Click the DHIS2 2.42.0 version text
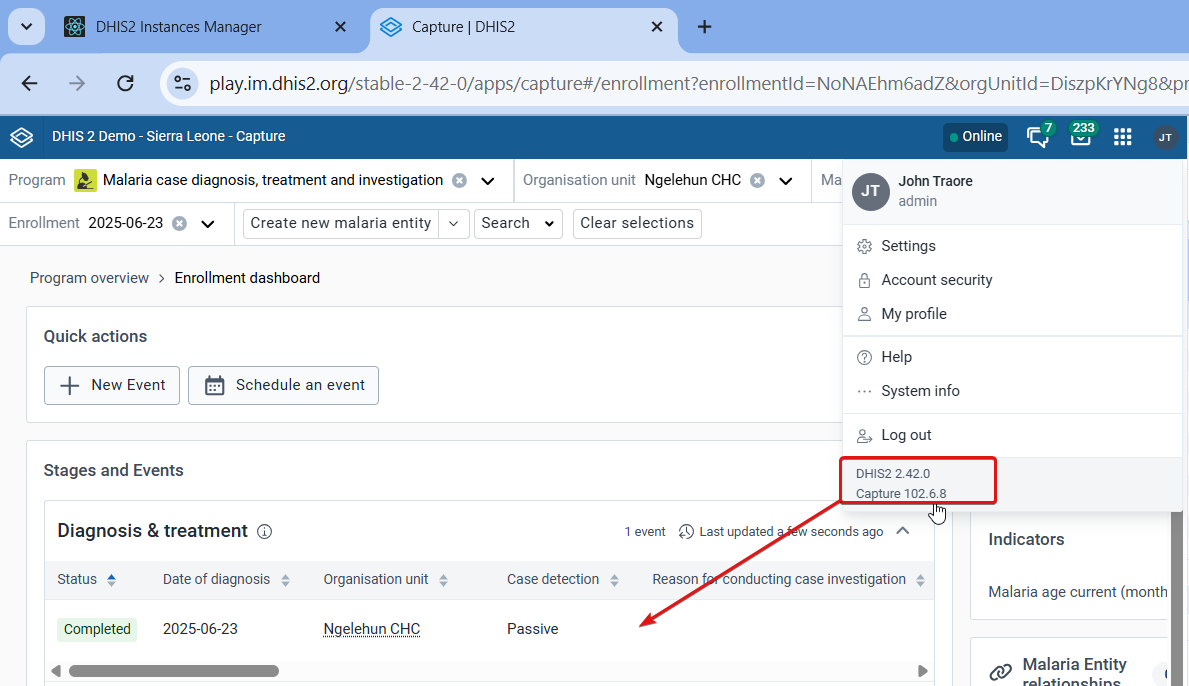 [x=893, y=474]
